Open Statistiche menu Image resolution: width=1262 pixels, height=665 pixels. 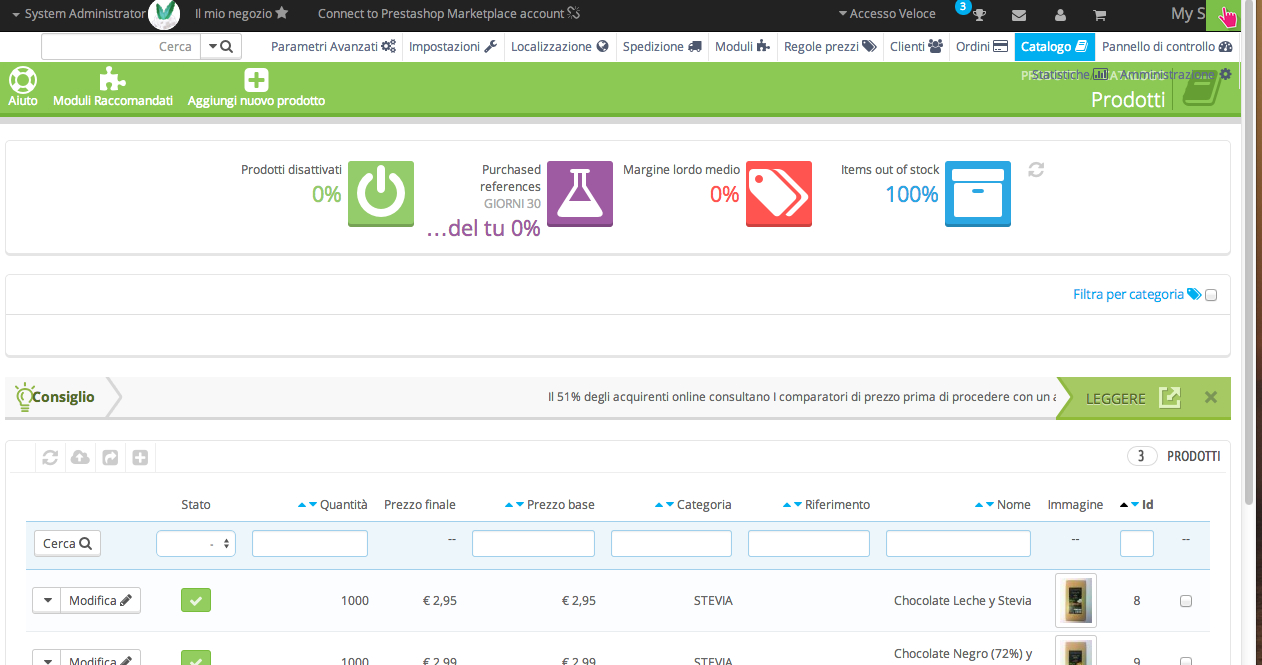point(1070,74)
